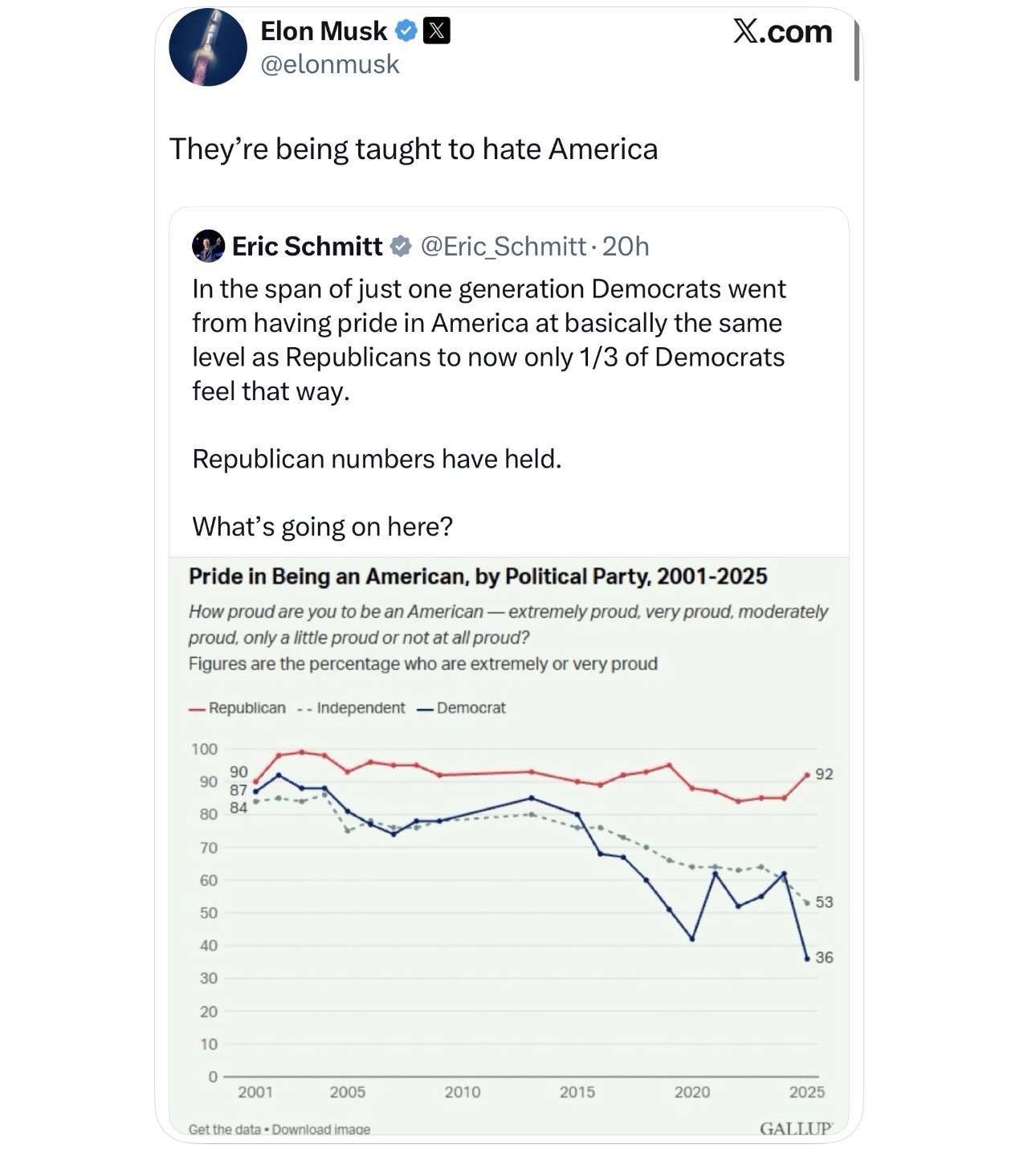Toggle the Republican series in chart legend
1036x1157 pixels.
click(x=238, y=708)
